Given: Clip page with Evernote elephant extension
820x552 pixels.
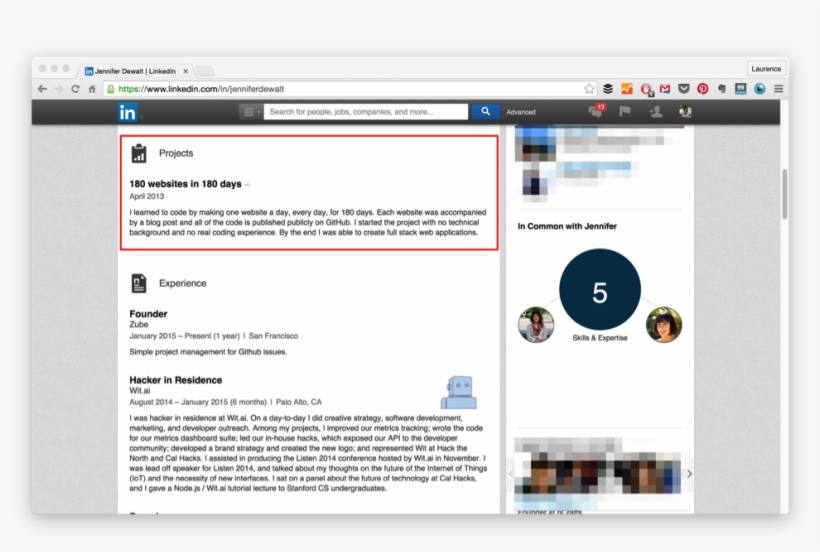Looking at the screenshot, I should pyautogui.click(x=722, y=89).
